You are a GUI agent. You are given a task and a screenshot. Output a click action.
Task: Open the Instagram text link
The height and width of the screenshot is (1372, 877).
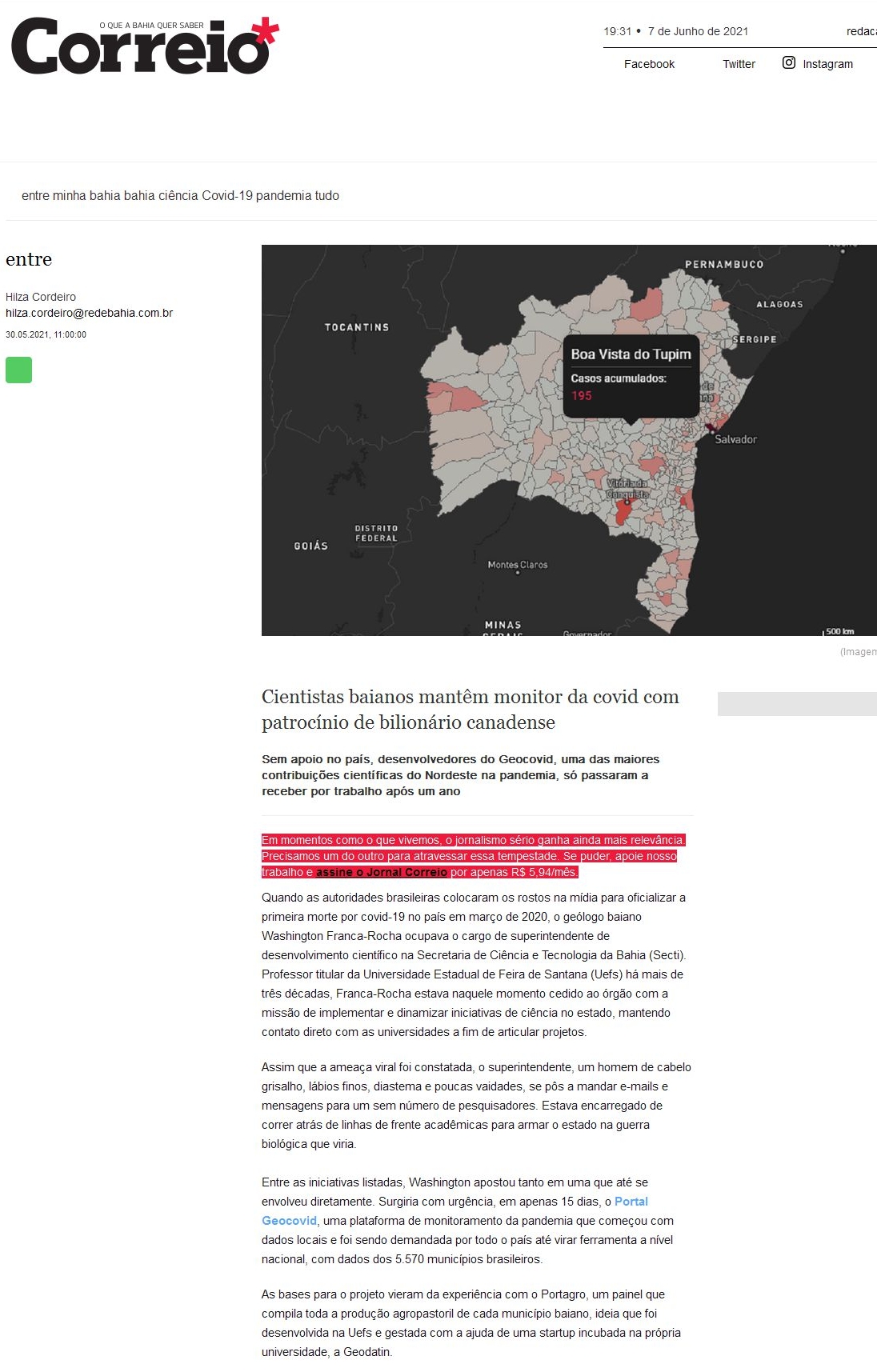click(827, 64)
